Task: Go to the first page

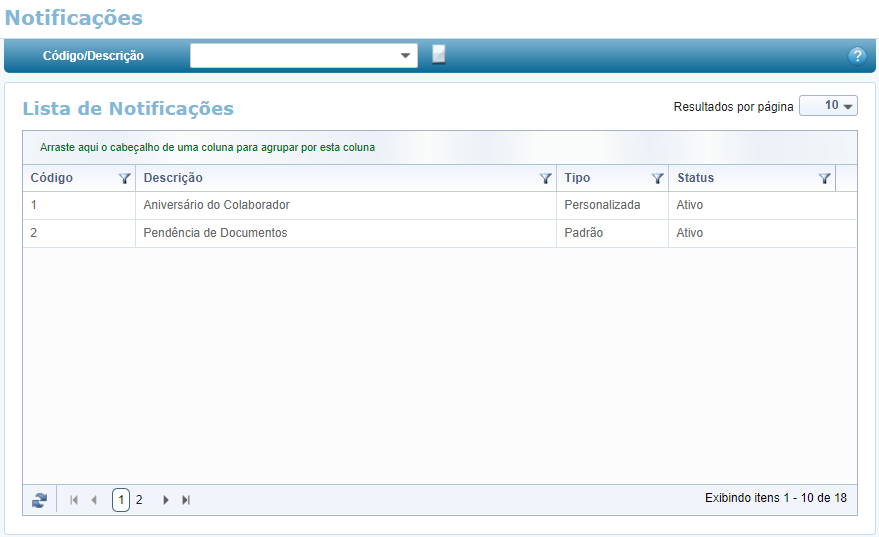Action: pyautogui.click(x=74, y=500)
